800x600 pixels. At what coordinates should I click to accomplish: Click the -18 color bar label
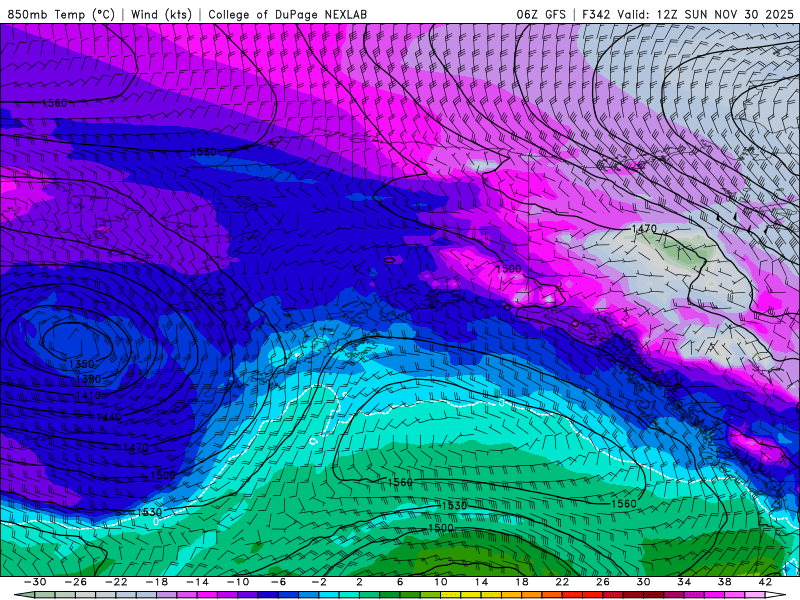pos(157,582)
